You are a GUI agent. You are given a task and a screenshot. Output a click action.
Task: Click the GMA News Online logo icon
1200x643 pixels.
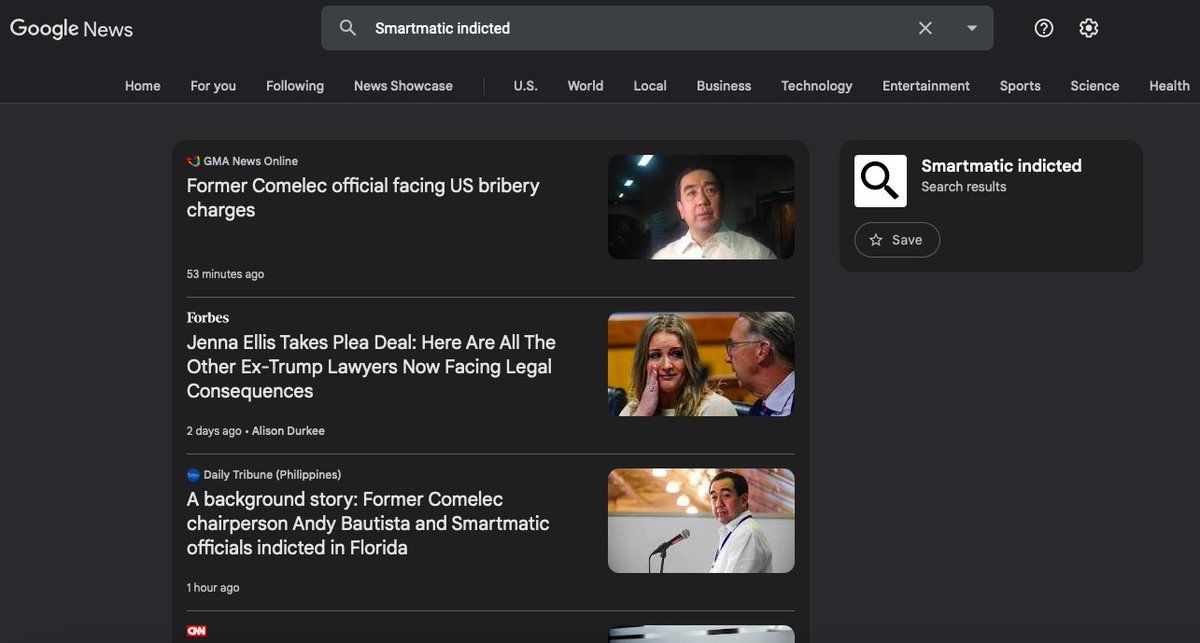point(193,161)
